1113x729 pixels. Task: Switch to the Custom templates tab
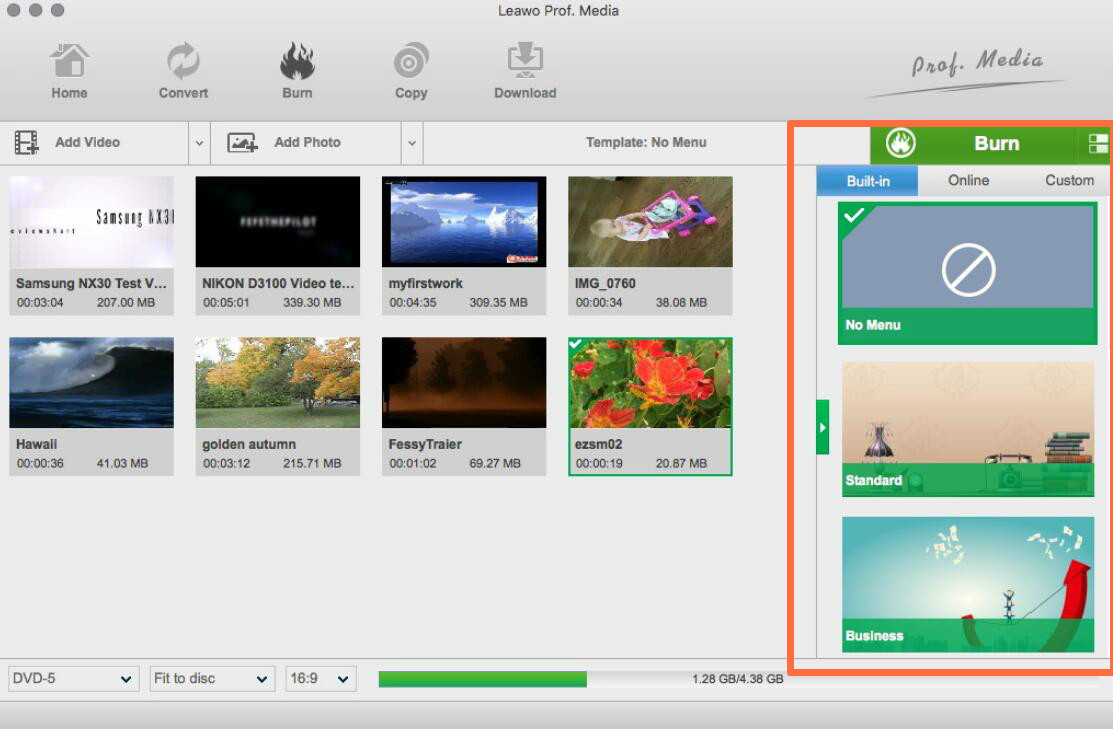1069,180
